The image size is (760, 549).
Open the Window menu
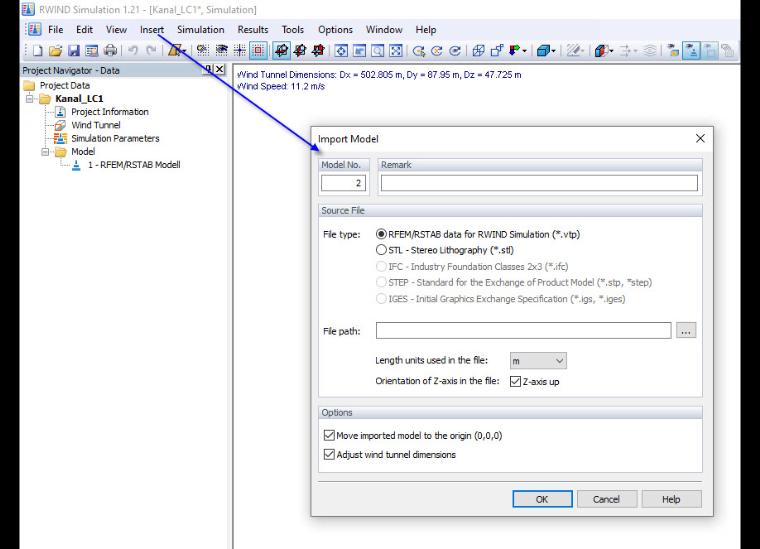coord(384,30)
